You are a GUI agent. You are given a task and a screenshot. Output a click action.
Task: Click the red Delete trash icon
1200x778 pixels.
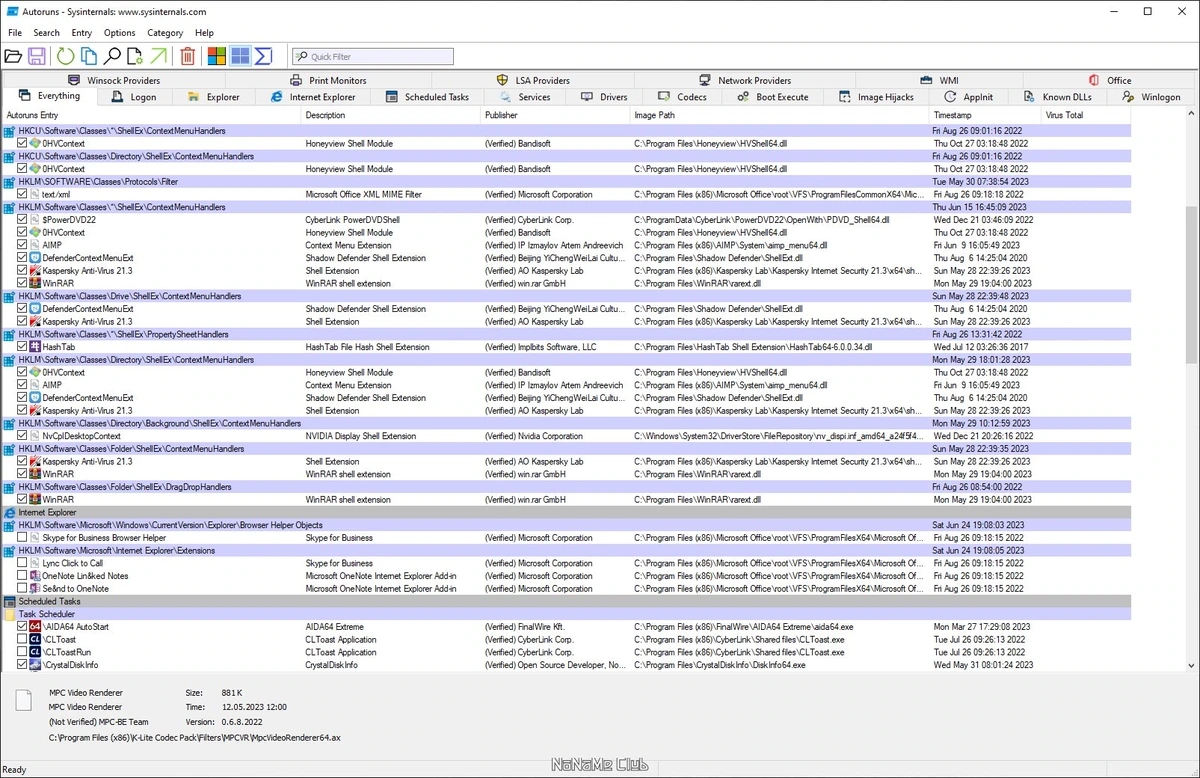[187, 56]
